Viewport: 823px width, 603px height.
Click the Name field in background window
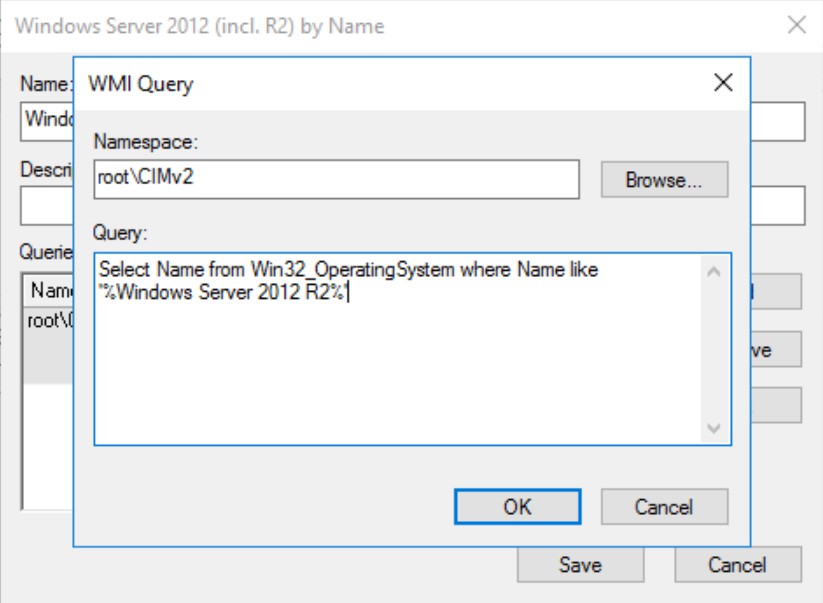(47, 121)
